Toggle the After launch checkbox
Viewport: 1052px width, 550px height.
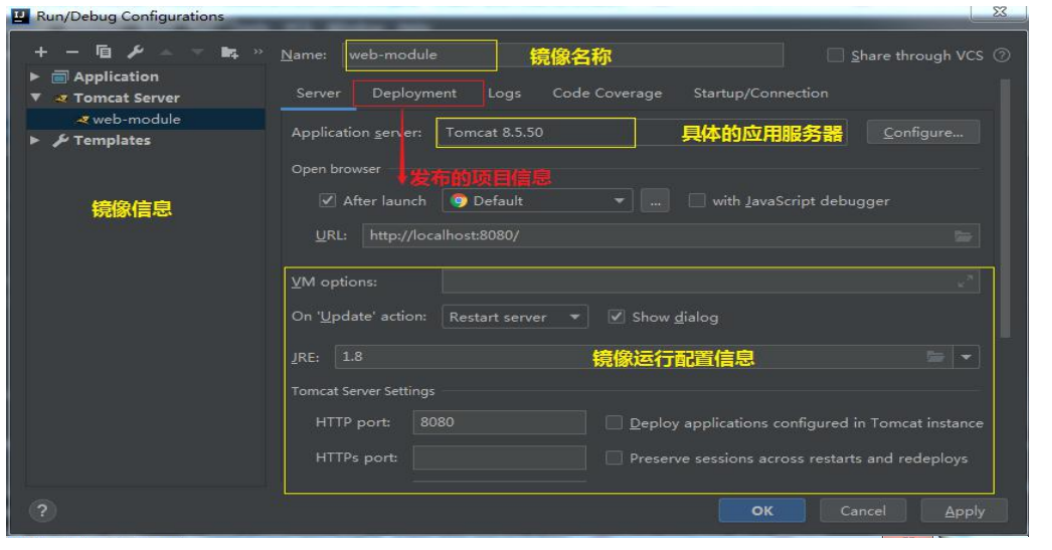point(327,200)
